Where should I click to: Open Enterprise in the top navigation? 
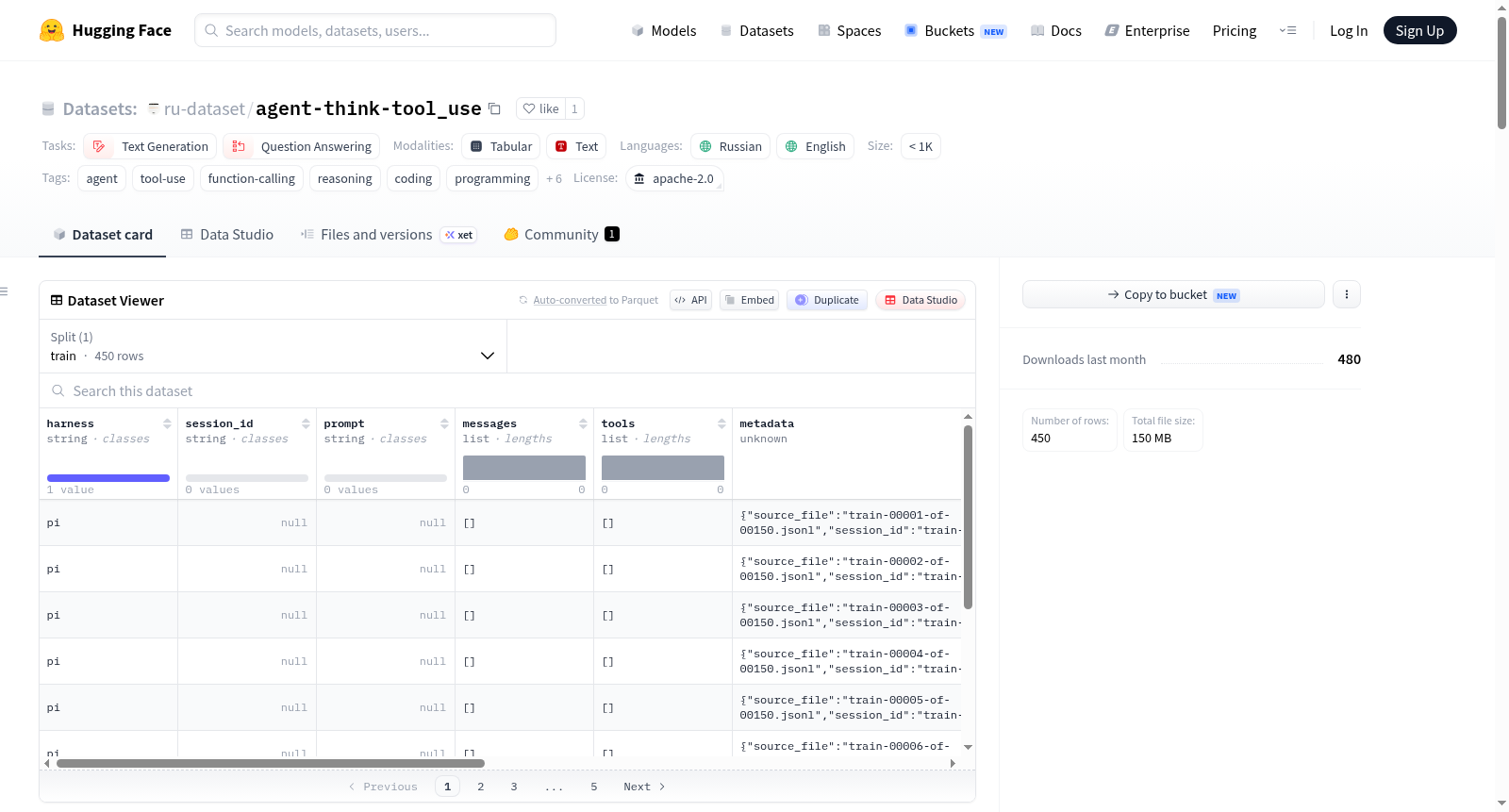click(x=1148, y=30)
